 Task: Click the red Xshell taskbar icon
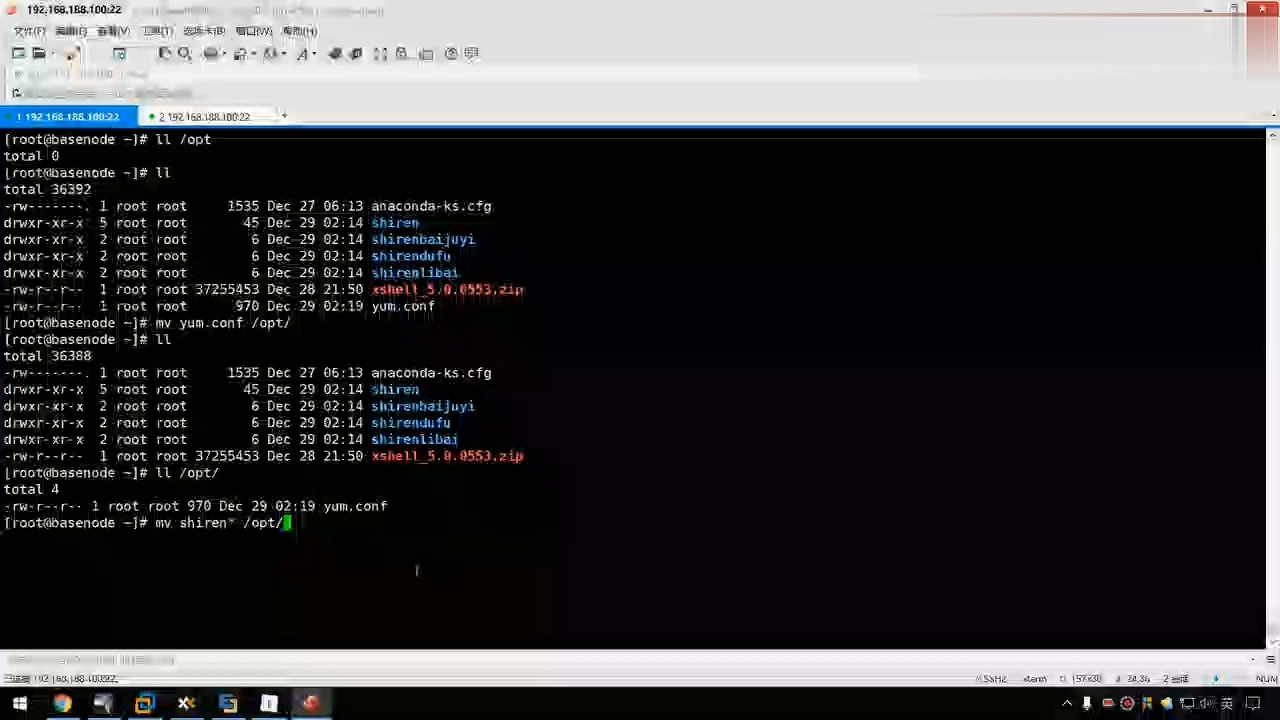click(310, 704)
